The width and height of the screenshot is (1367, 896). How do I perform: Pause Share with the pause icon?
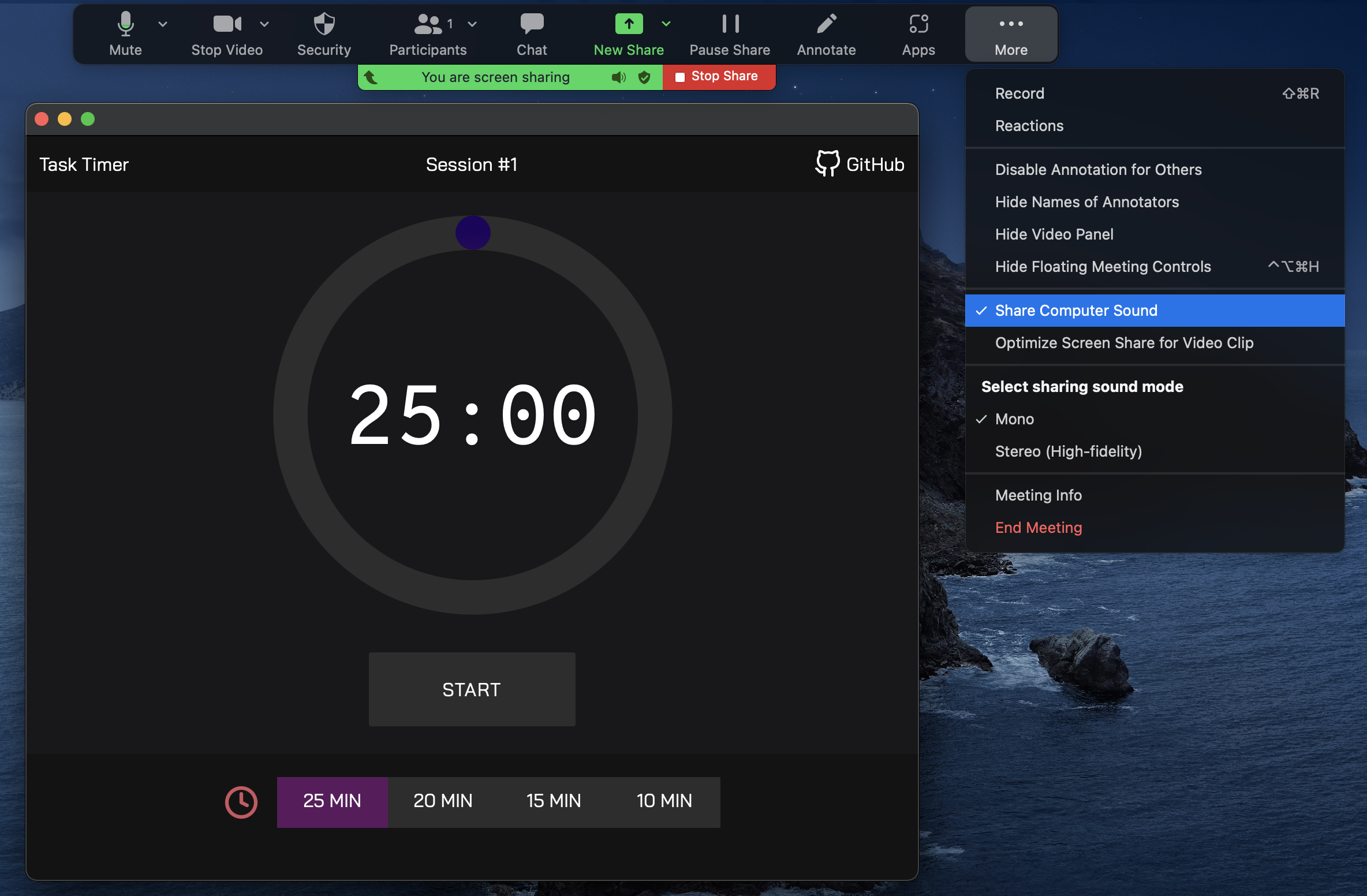(x=730, y=34)
